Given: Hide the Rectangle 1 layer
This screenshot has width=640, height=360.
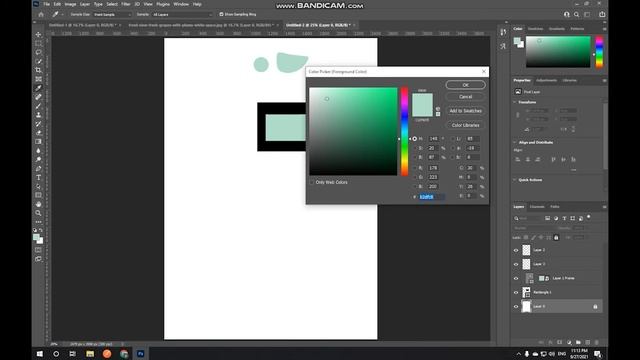Looking at the screenshot, I should coord(516,292).
